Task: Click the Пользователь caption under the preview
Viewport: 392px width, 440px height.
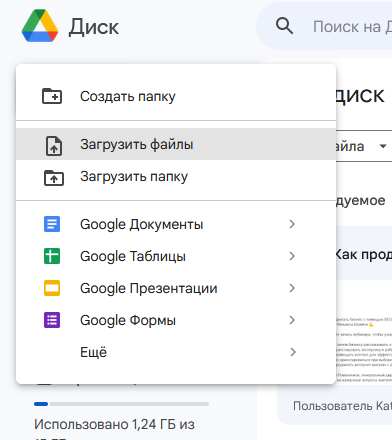Action: click(342, 406)
